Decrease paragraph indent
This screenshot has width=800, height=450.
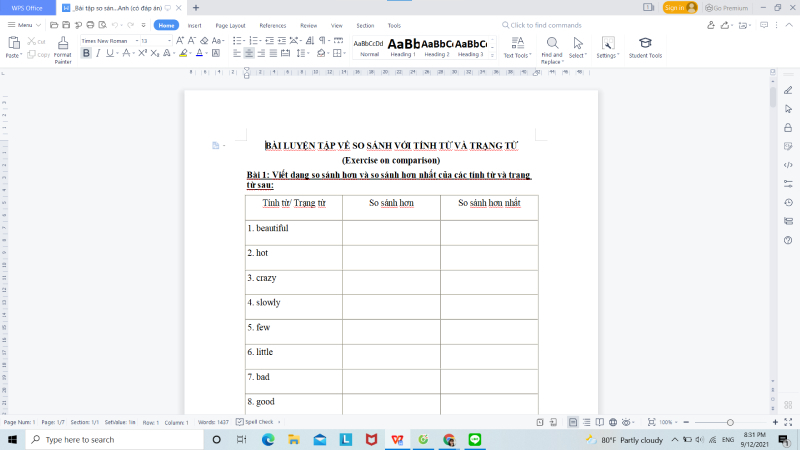click(x=269, y=40)
